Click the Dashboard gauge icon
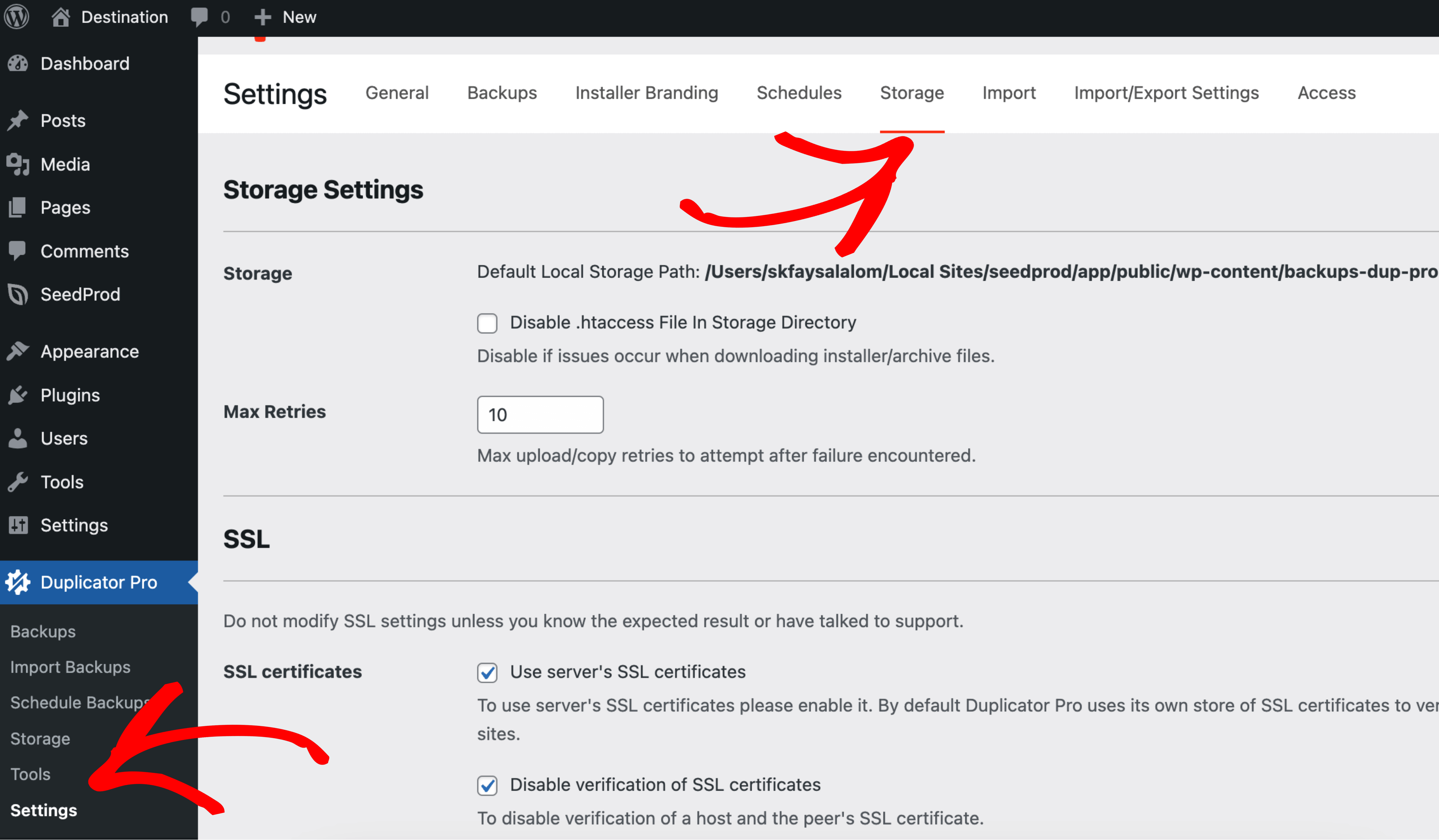 18,63
